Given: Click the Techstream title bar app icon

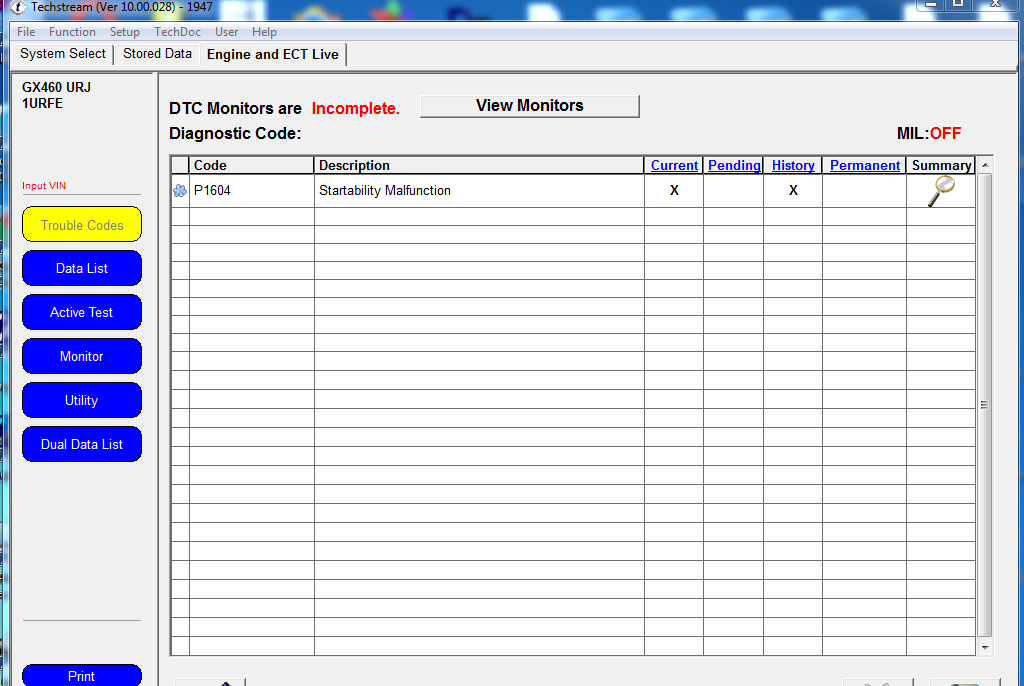Looking at the screenshot, I should 18,7.
